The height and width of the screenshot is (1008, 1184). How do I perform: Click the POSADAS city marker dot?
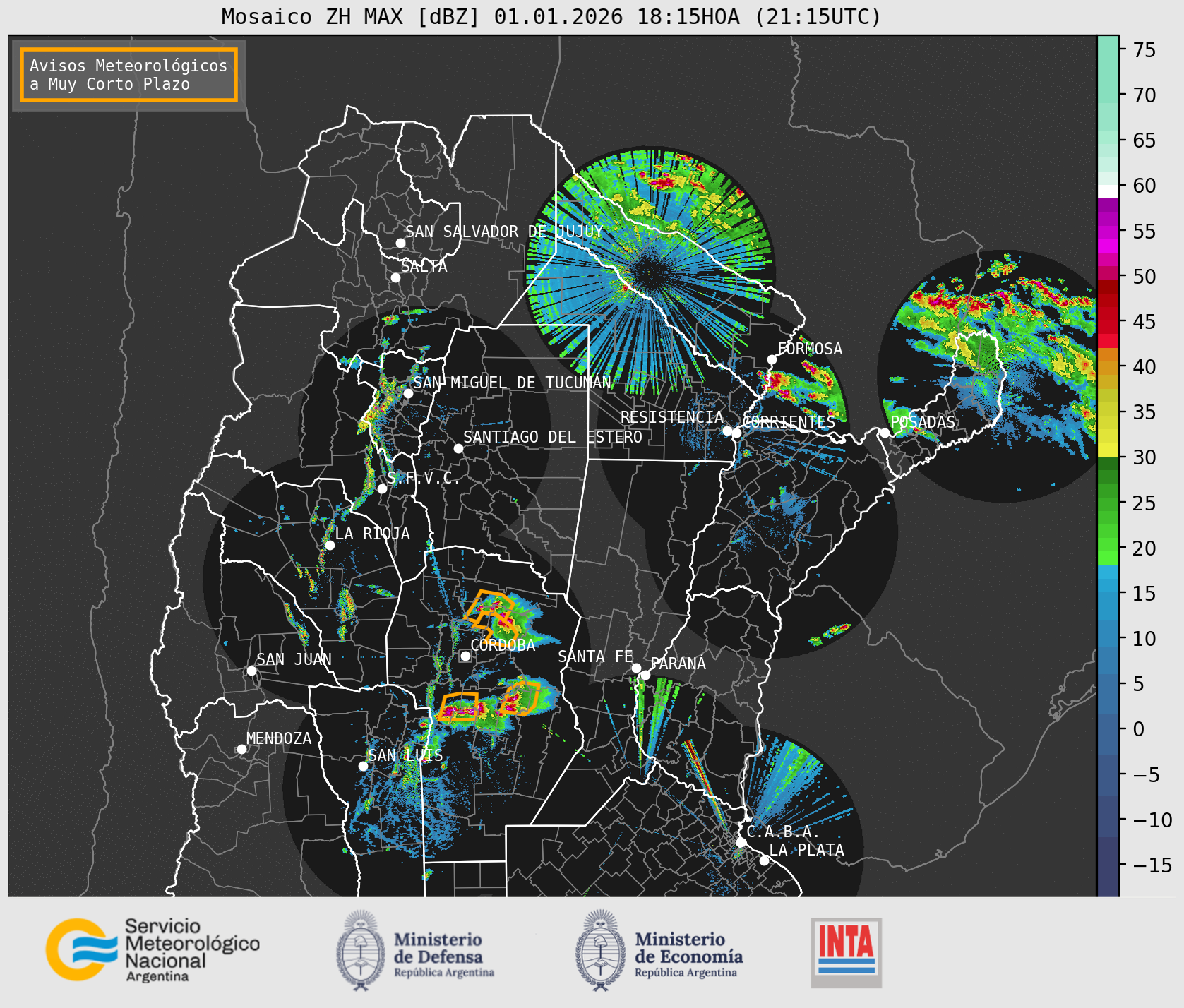(885, 433)
